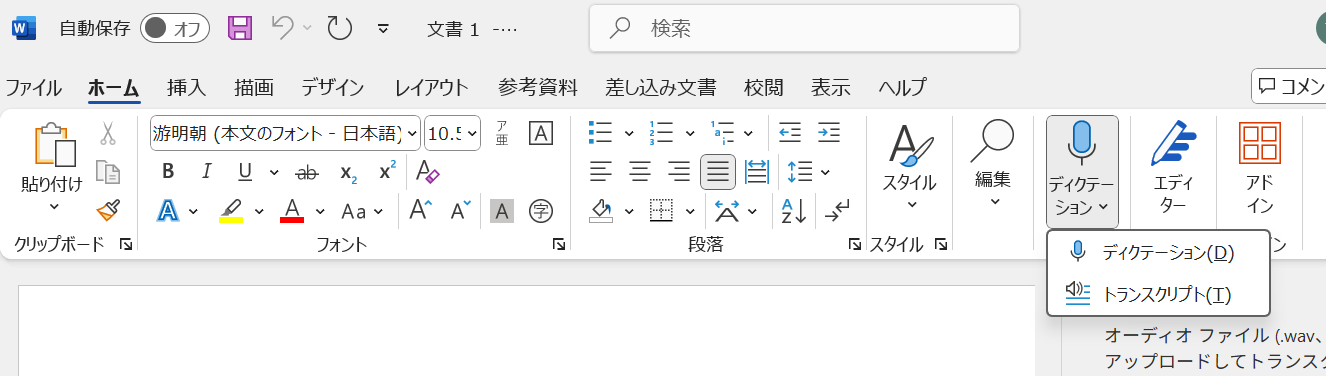Click the 貼り付け paste icon
The height and width of the screenshot is (376, 1326).
coord(54,145)
